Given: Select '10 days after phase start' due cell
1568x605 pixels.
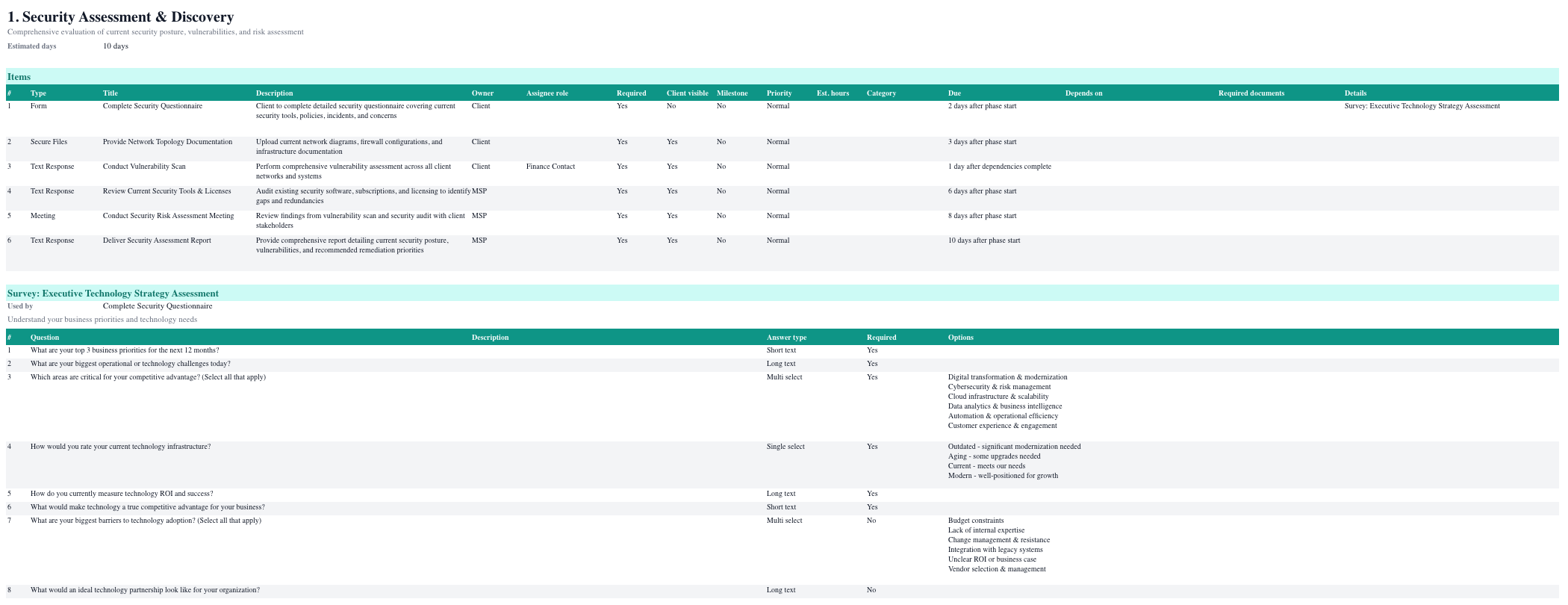Looking at the screenshot, I should [984, 241].
